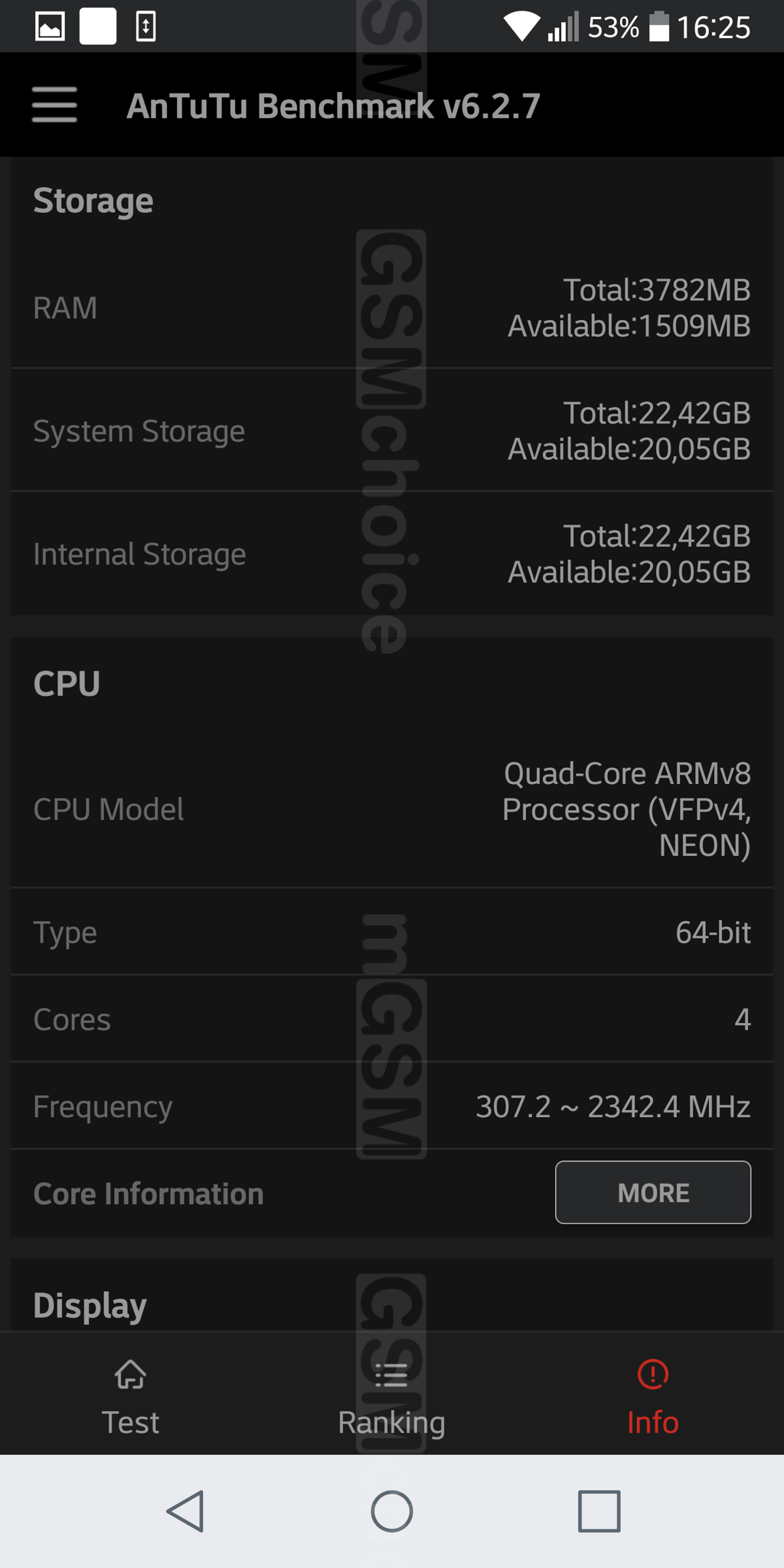Open recent apps square button
Viewport: 784px width, 1568px height.
tap(599, 1511)
